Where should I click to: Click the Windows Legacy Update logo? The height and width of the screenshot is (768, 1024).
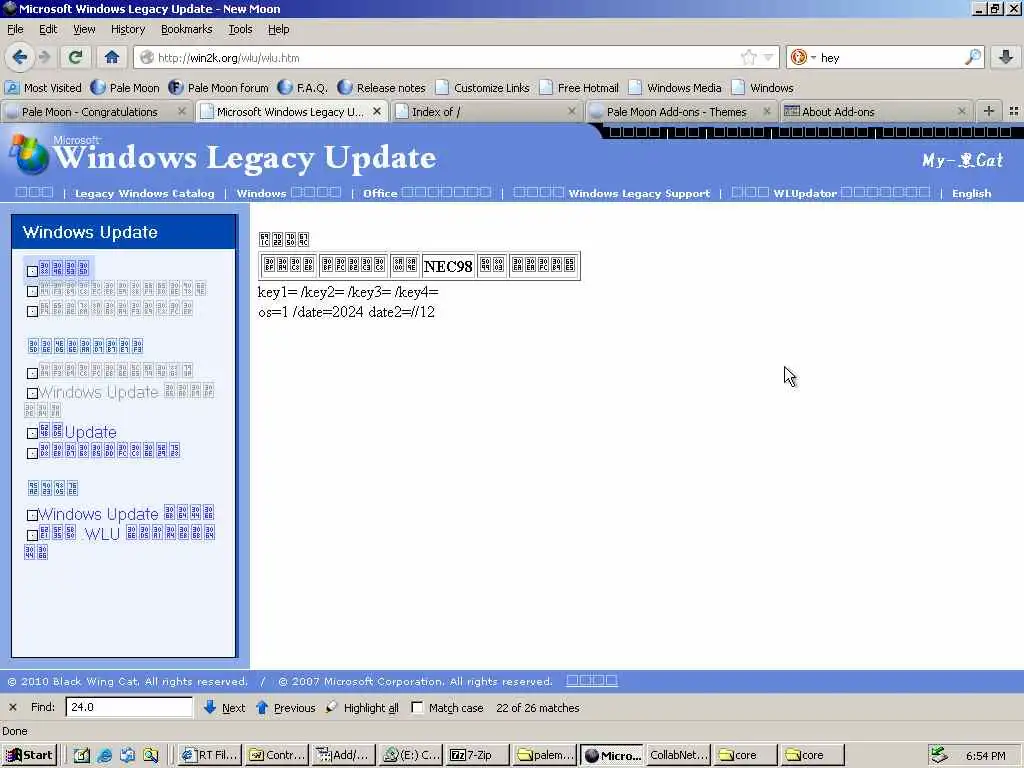tap(223, 157)
